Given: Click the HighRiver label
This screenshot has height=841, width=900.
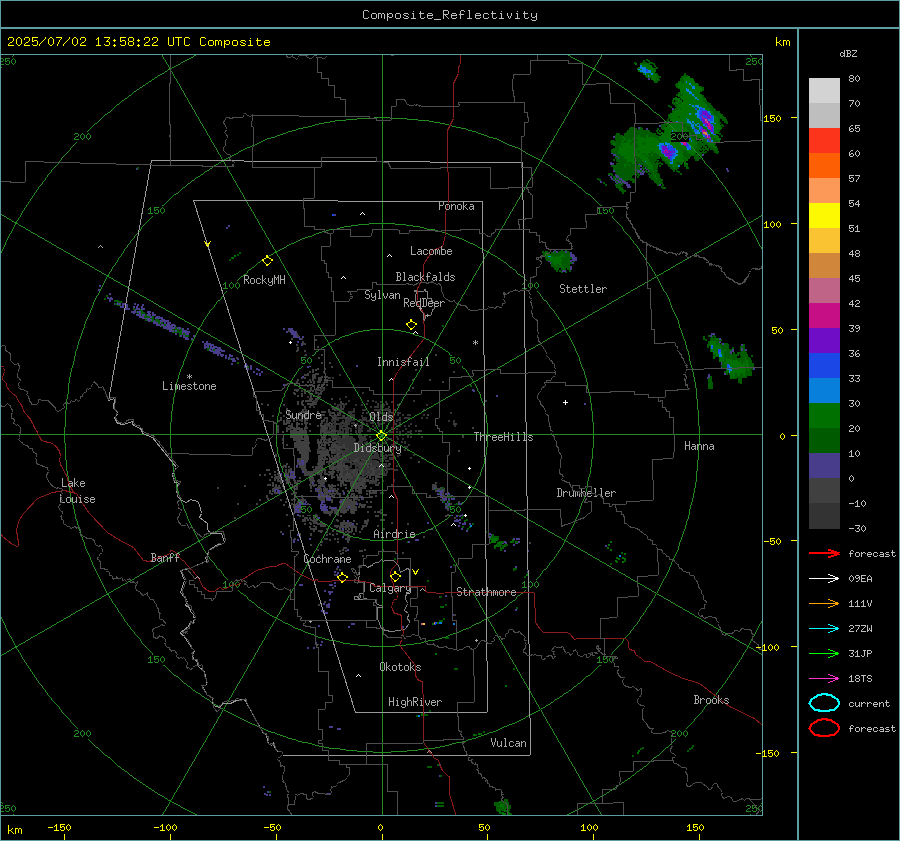Looking at the screenshot, I should click(415, 702).
